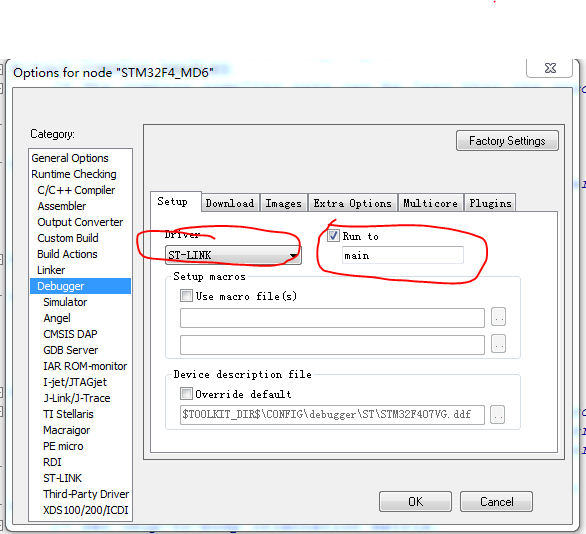Click the first macro file field
This screenshot has width=586, height=534.
pos(332,318)
